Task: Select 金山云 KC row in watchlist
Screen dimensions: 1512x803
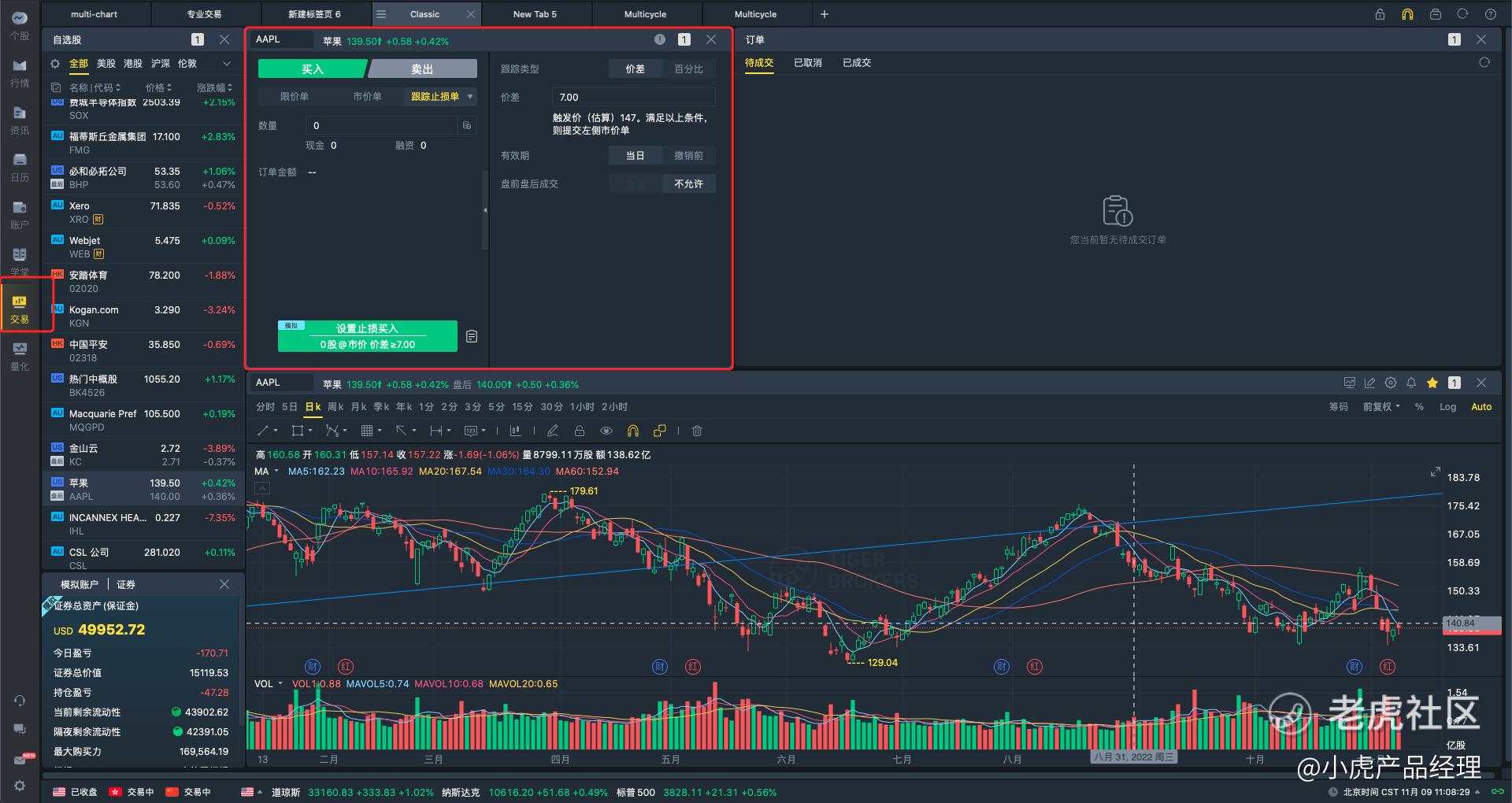Action: 143,454
